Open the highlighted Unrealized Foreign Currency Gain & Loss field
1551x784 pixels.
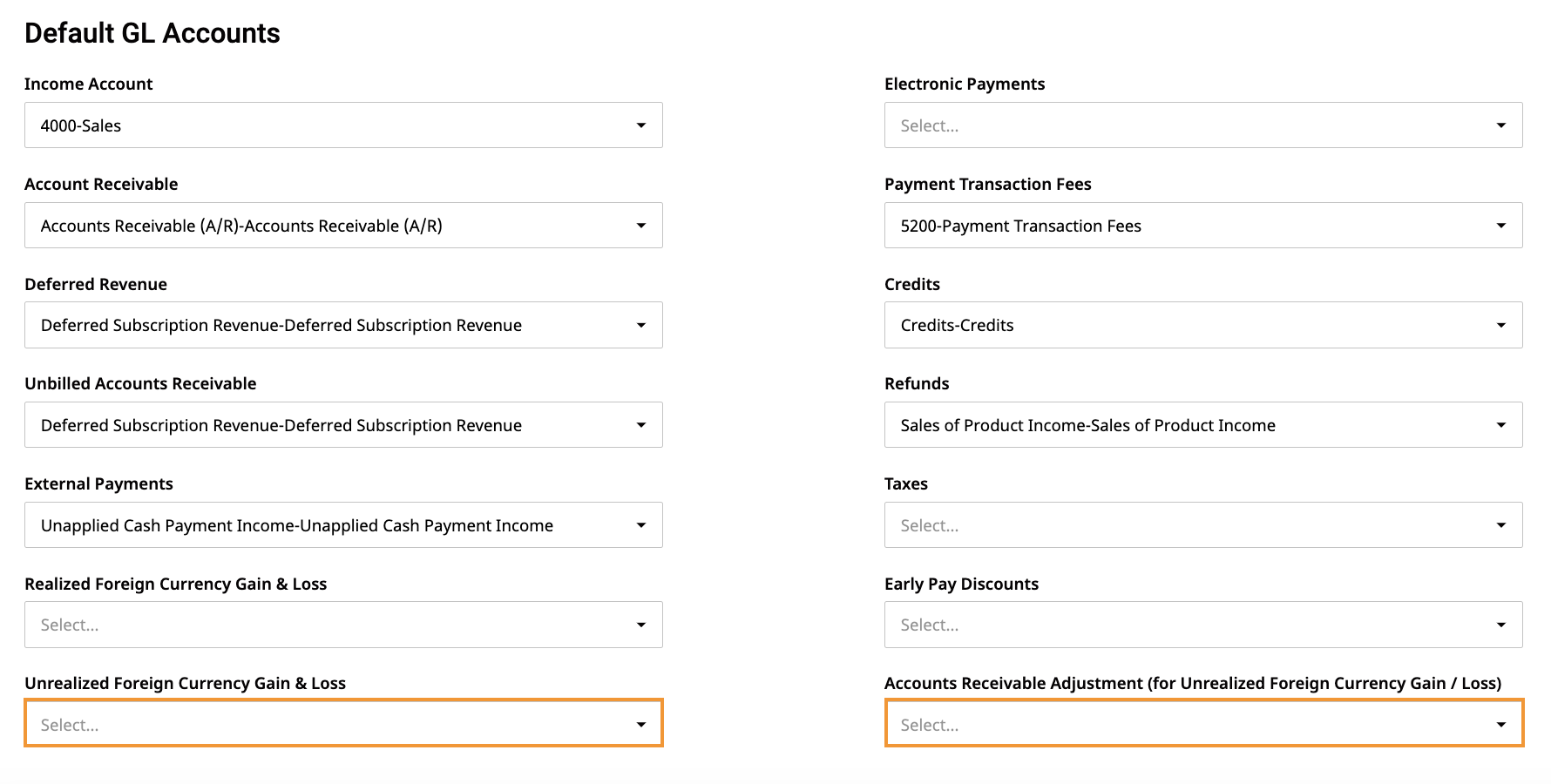[x=343, y=723]
